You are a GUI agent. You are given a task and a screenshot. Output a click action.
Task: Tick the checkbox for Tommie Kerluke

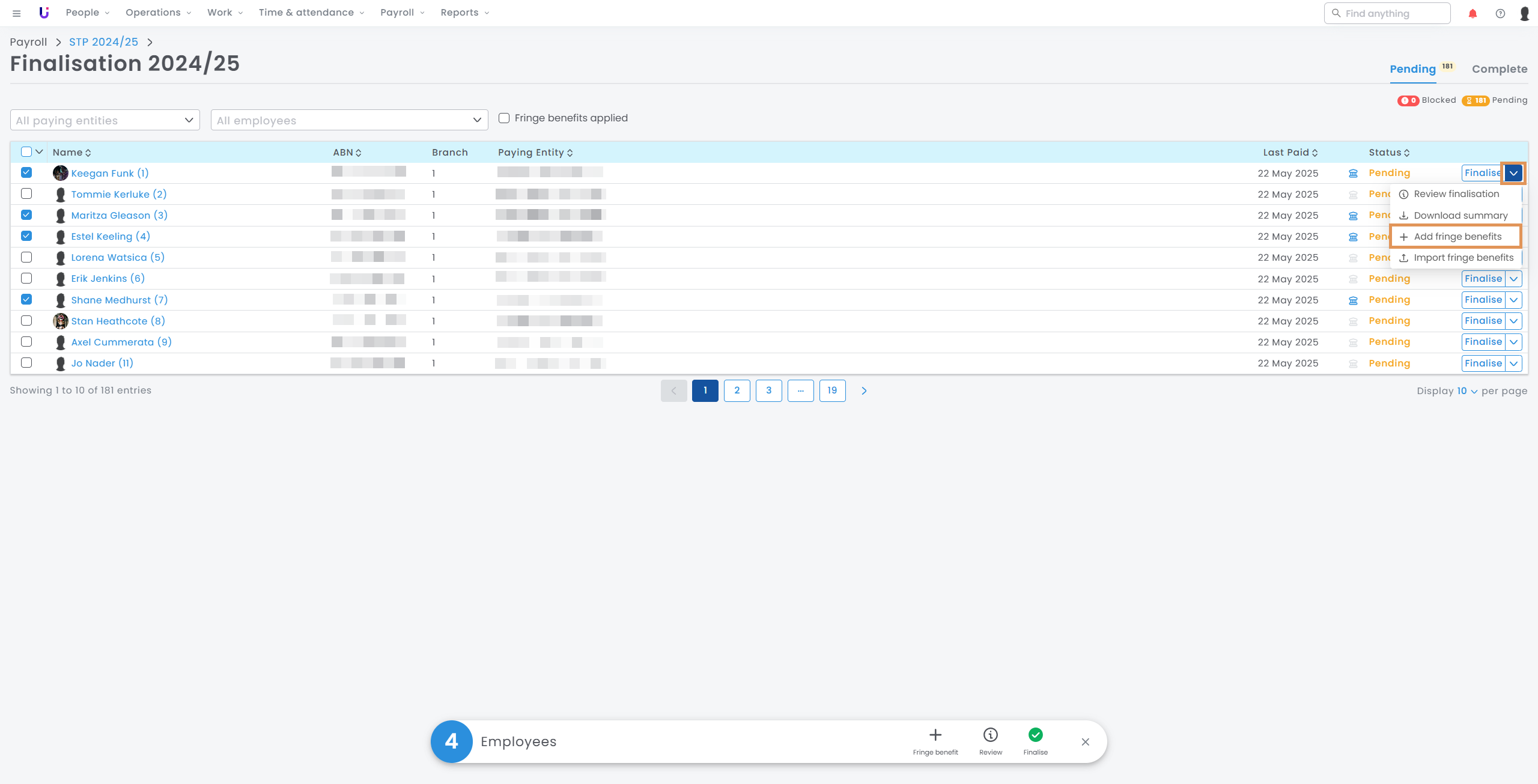26,194
